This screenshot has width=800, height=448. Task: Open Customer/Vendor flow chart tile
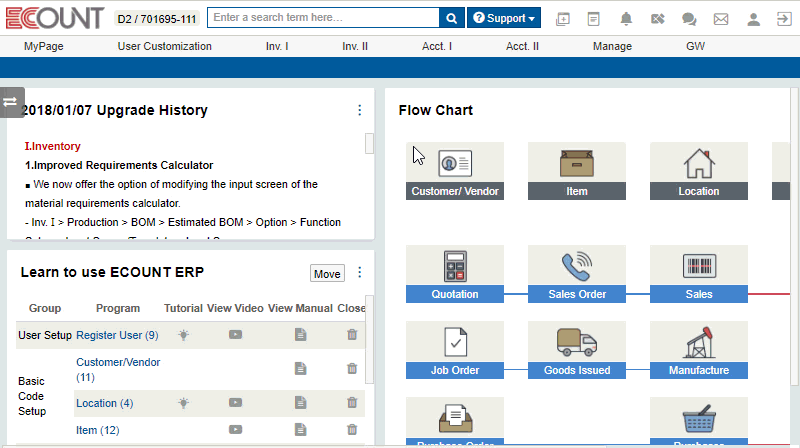tap(455, 171)
